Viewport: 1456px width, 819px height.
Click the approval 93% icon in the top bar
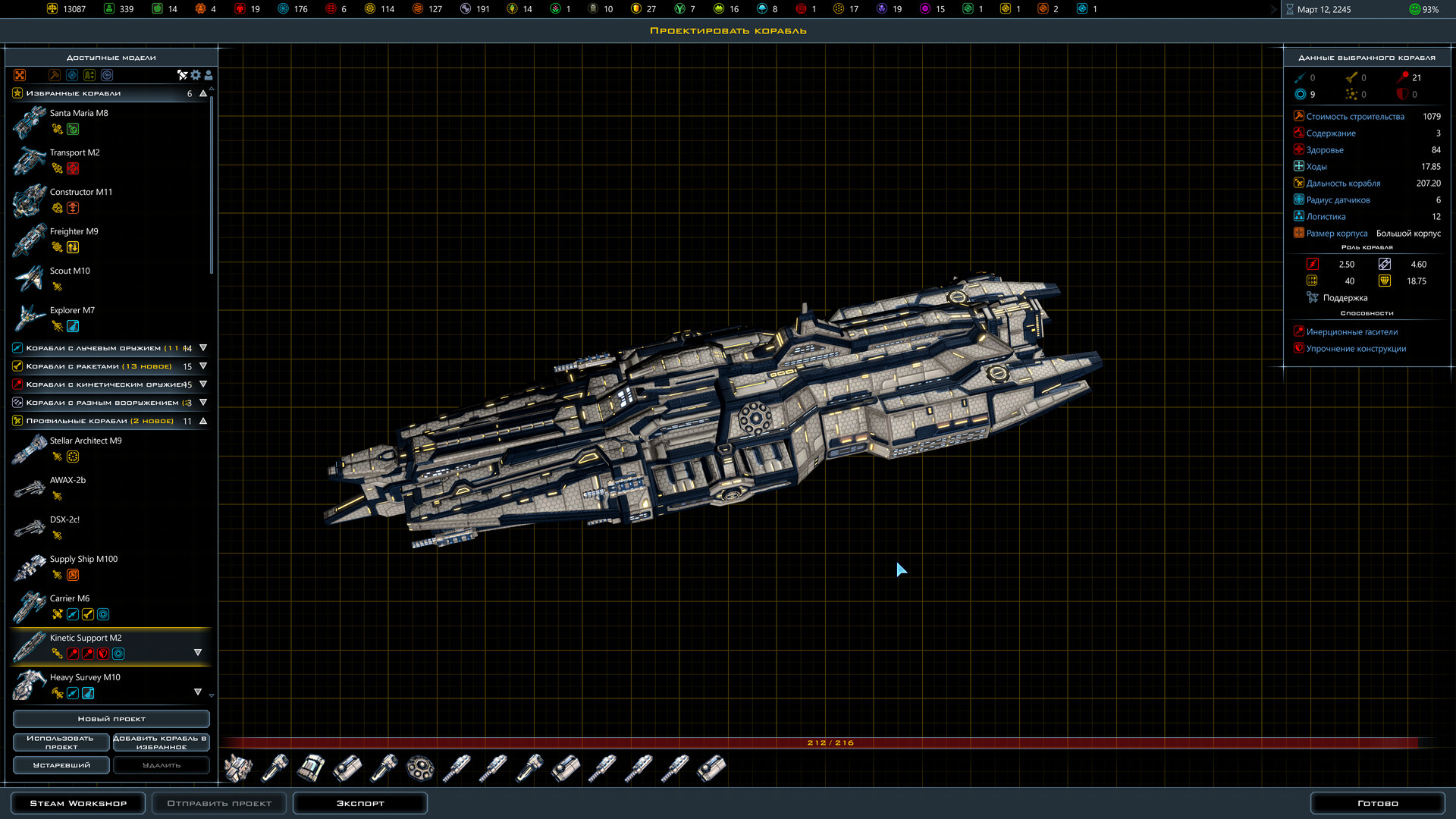coord(1415,9)
